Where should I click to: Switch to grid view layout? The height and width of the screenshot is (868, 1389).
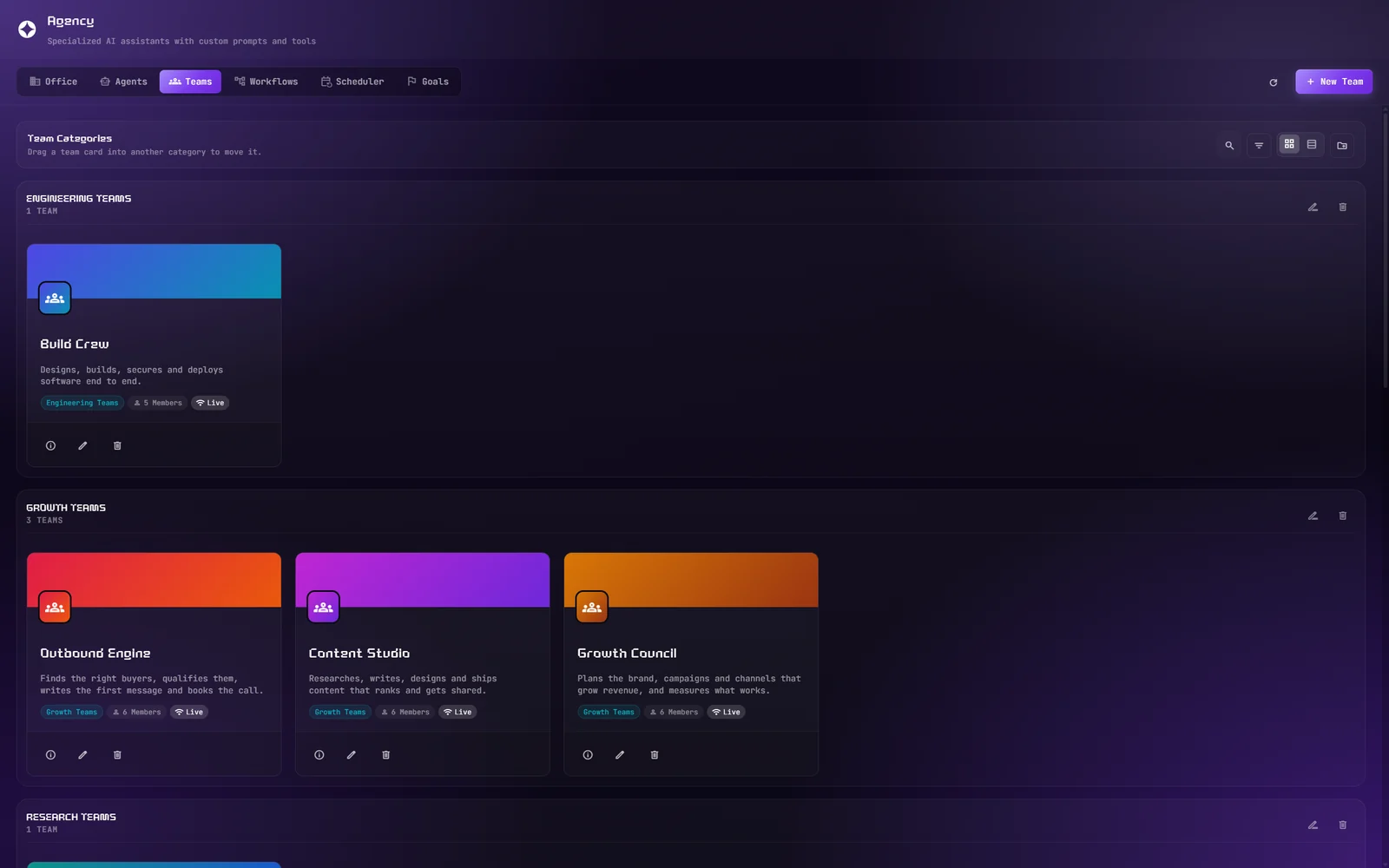[x=1289, y=144]
